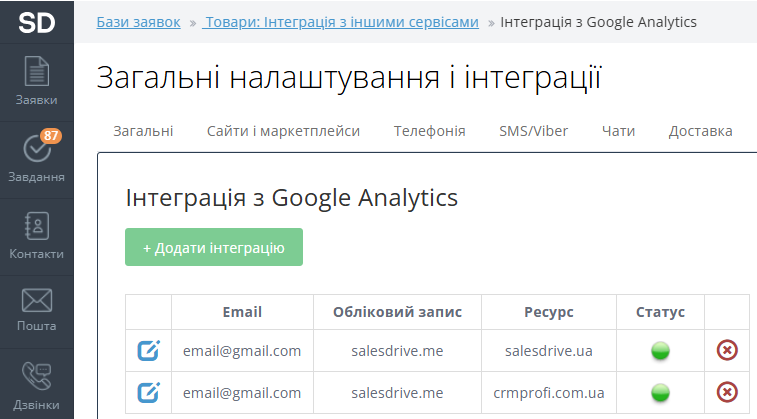Click the SD logo
Screen dimensions: 757x419
(x=37, y=21)
